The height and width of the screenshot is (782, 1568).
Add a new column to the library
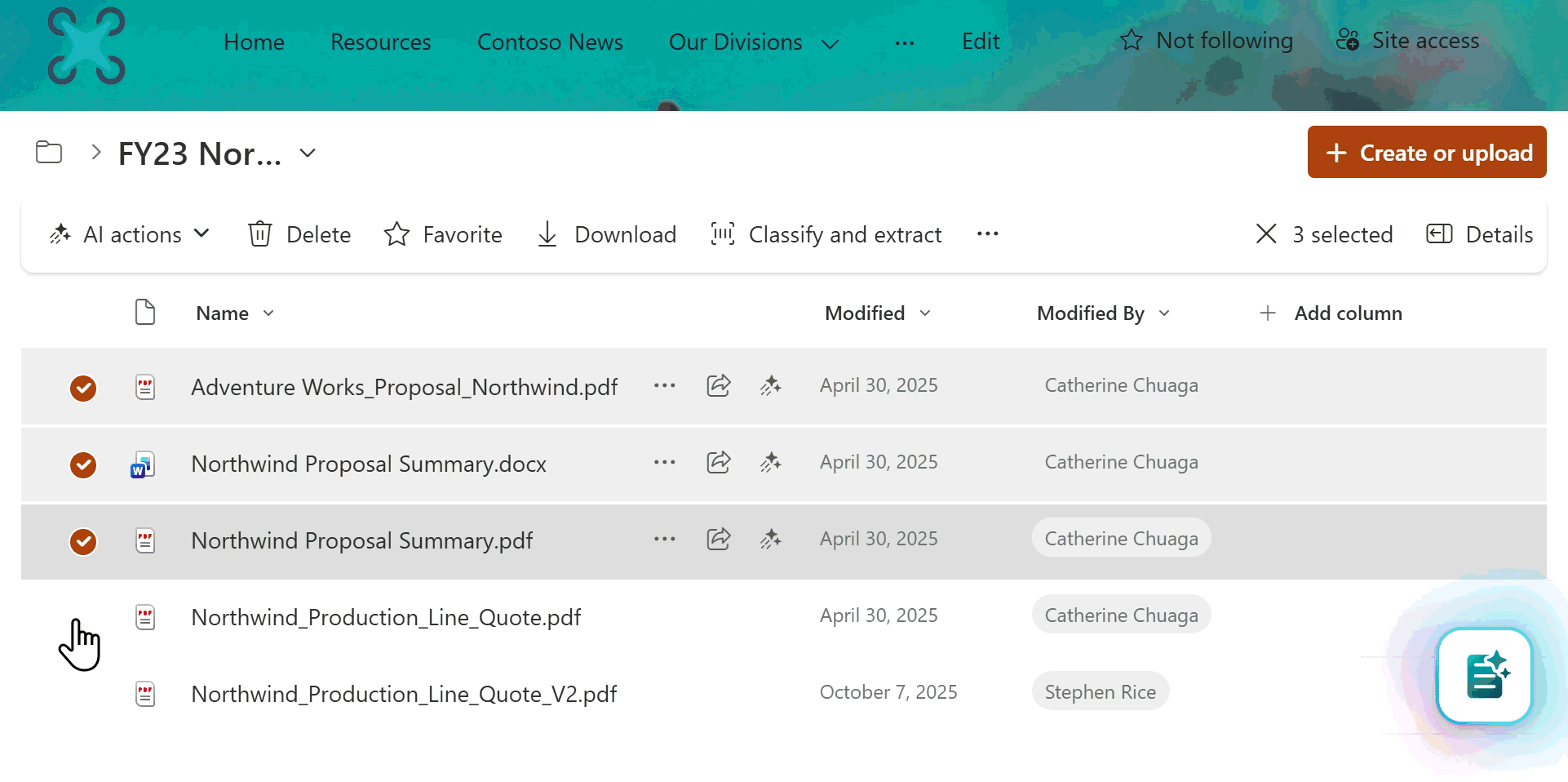pyautogui.click(x=1330, y=313)
